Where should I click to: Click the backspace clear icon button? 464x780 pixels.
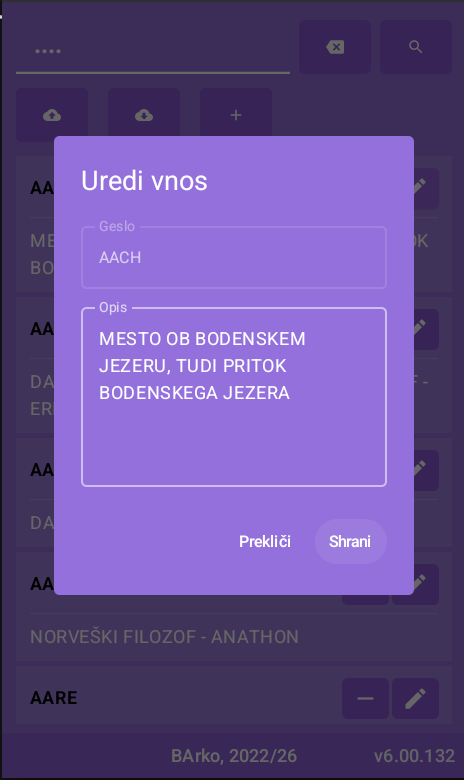coord(335,47)
